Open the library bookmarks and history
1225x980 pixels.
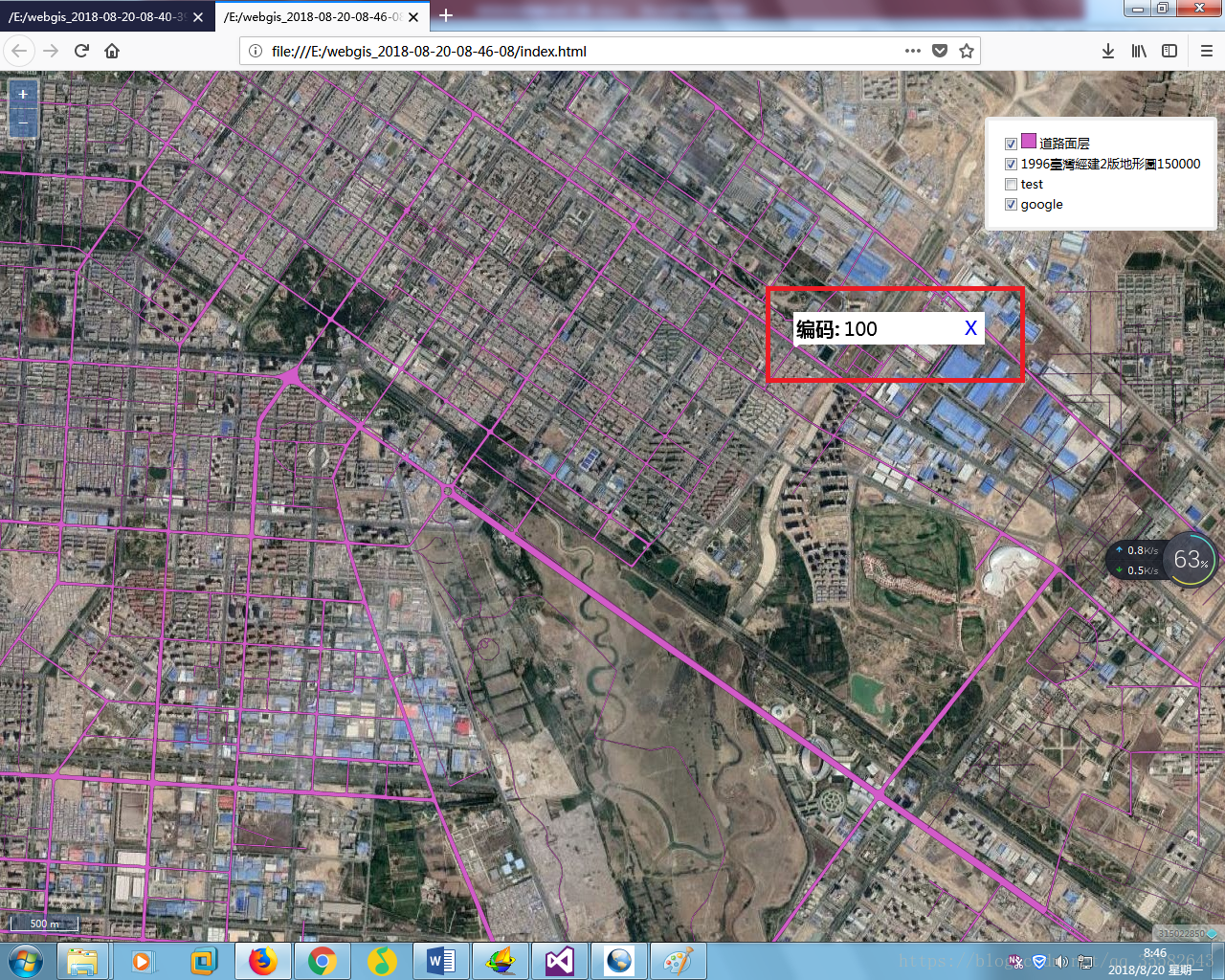1139,51
